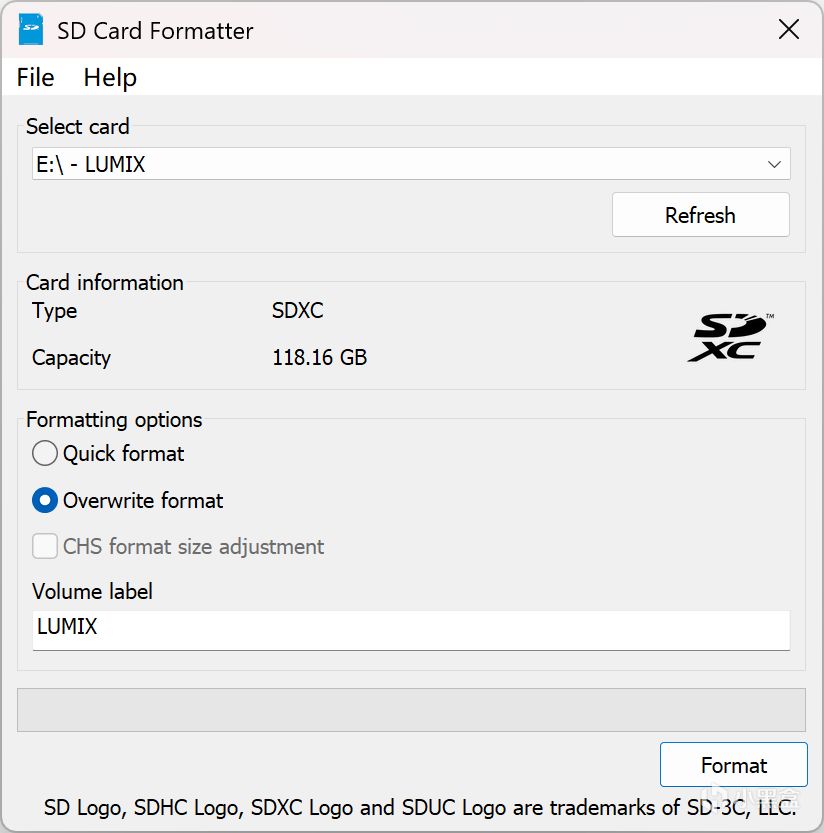Click the SD Card Formatter title text
824x833 pixels.
(x=155, y=31)
